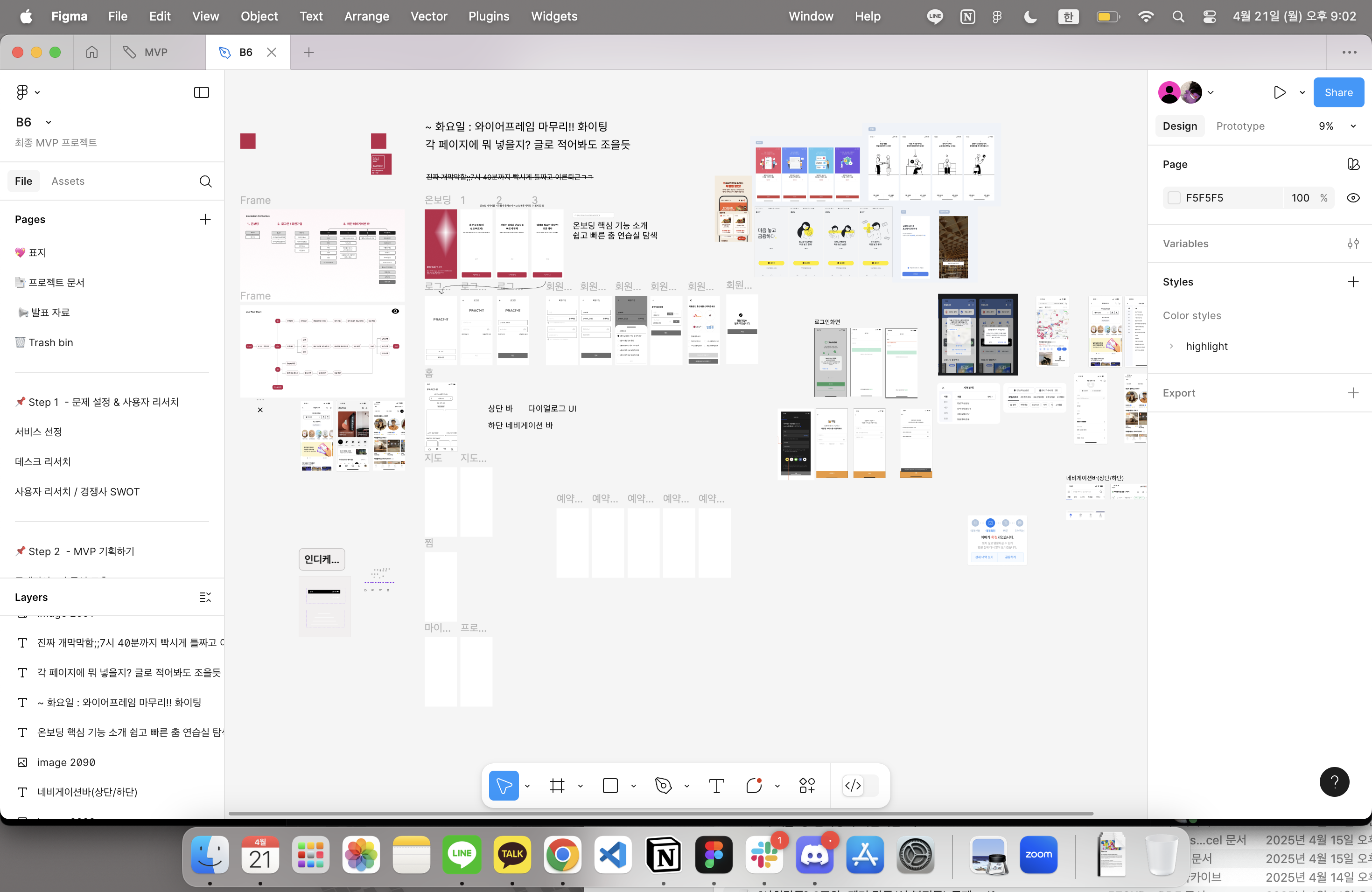Search the file with magnifier icon
The width and height of the screenshot is (1372, 892).
tap(205, 181)
